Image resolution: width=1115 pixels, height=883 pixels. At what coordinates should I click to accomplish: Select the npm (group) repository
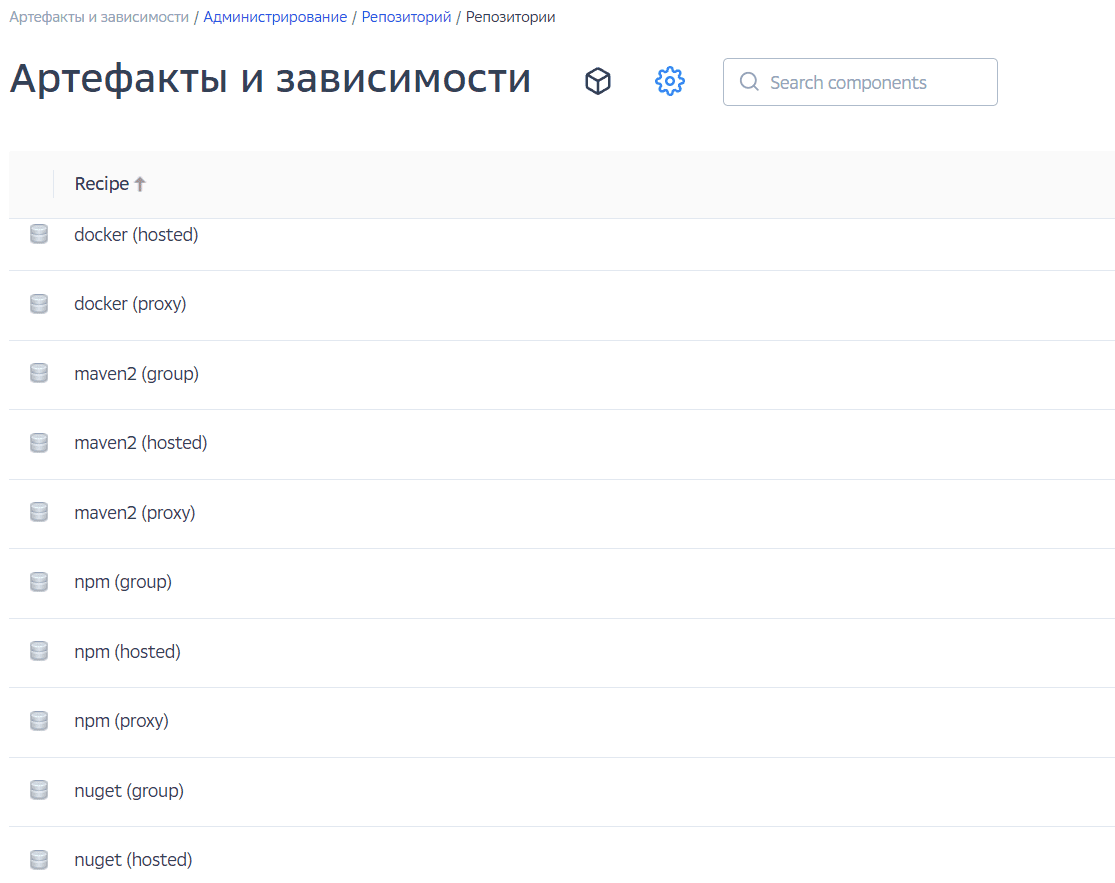[122, 581]
